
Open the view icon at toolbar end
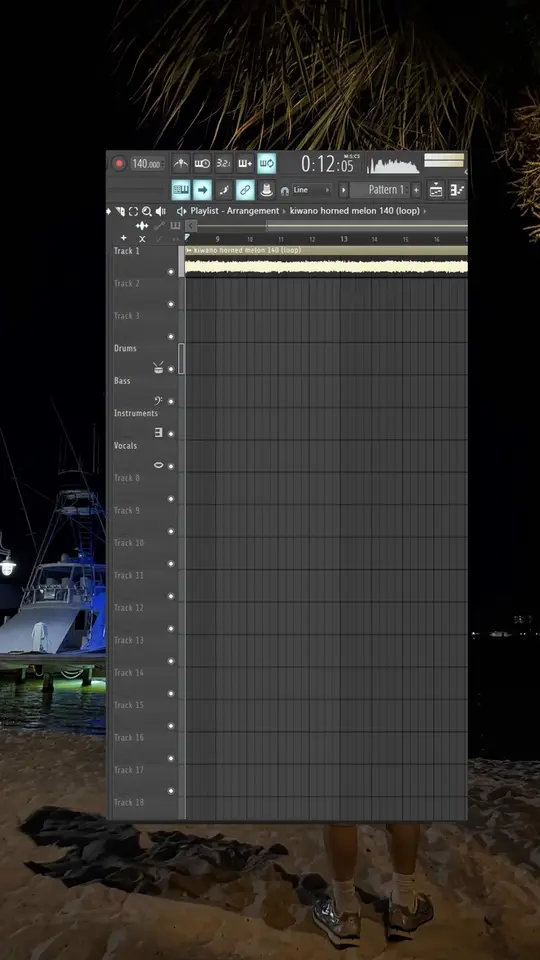tap(457, 190)
